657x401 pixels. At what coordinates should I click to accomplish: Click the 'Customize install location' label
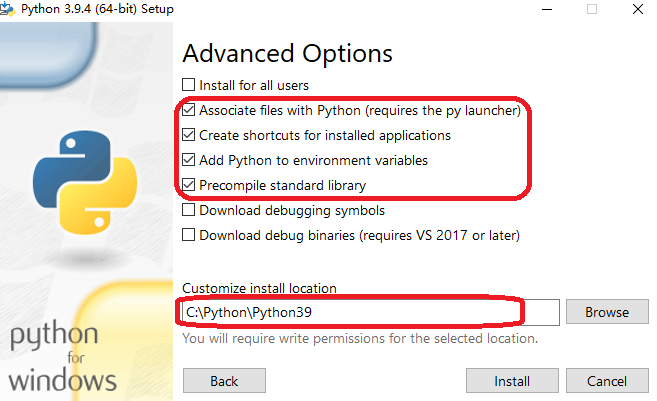tap(259, 288)
